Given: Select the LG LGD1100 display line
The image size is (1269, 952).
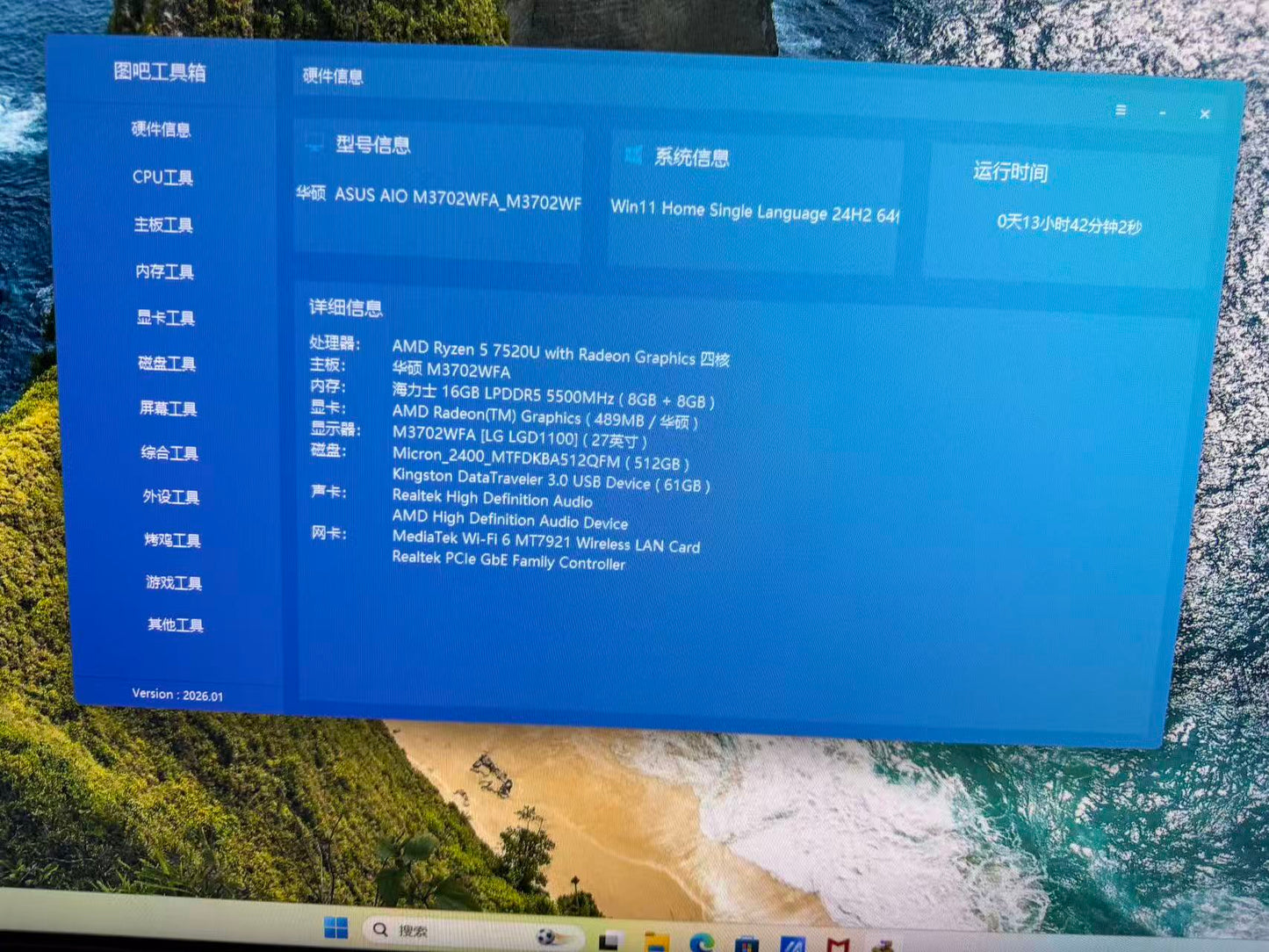Looking at the screenshot, I should [519, 436].
